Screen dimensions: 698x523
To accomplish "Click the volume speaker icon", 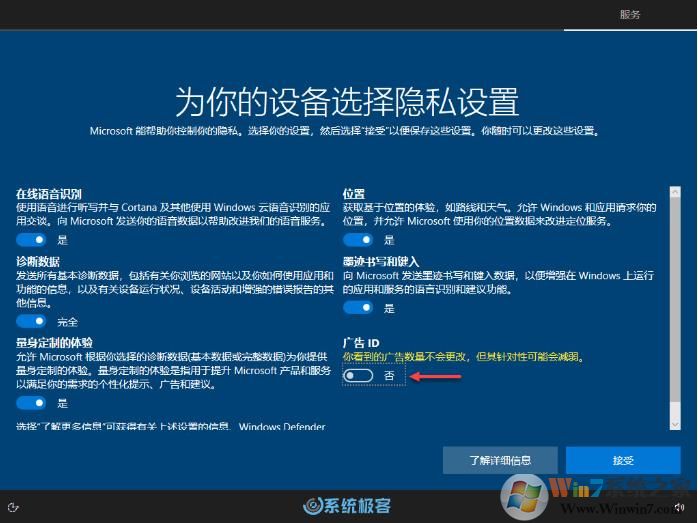I will [x=680, y=507].
